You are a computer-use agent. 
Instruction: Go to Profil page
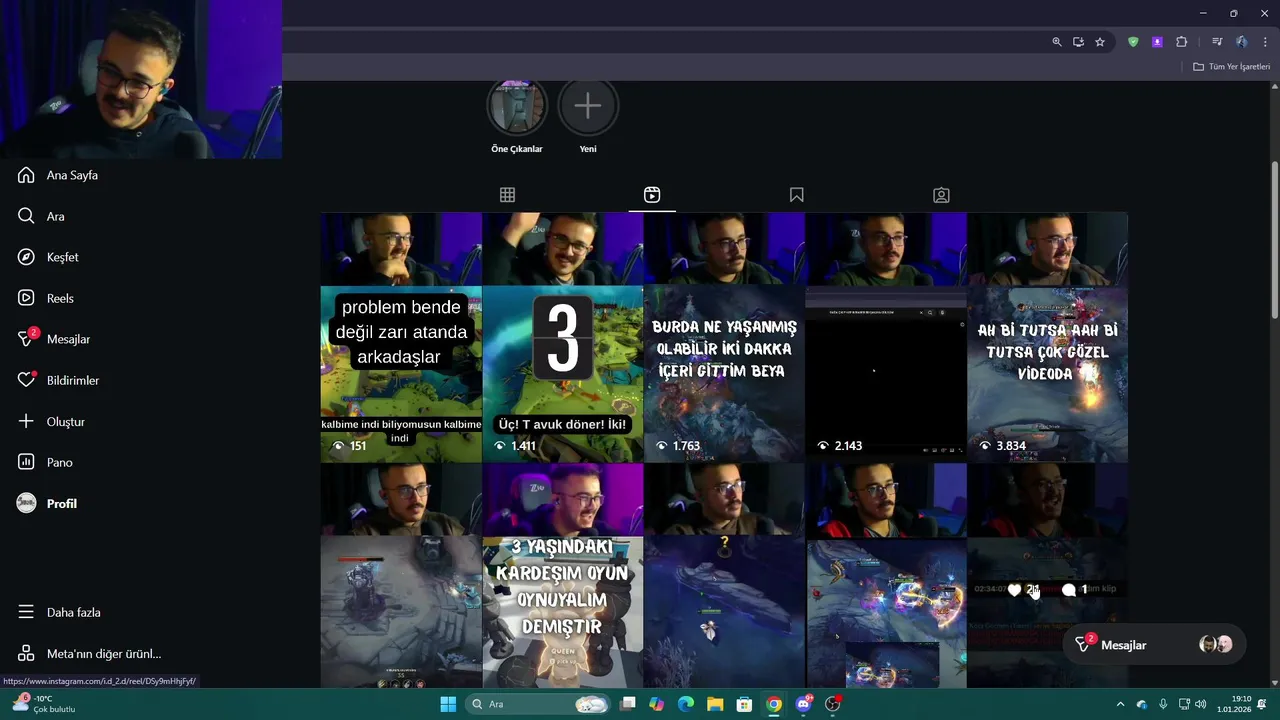[x=47, y=503]
